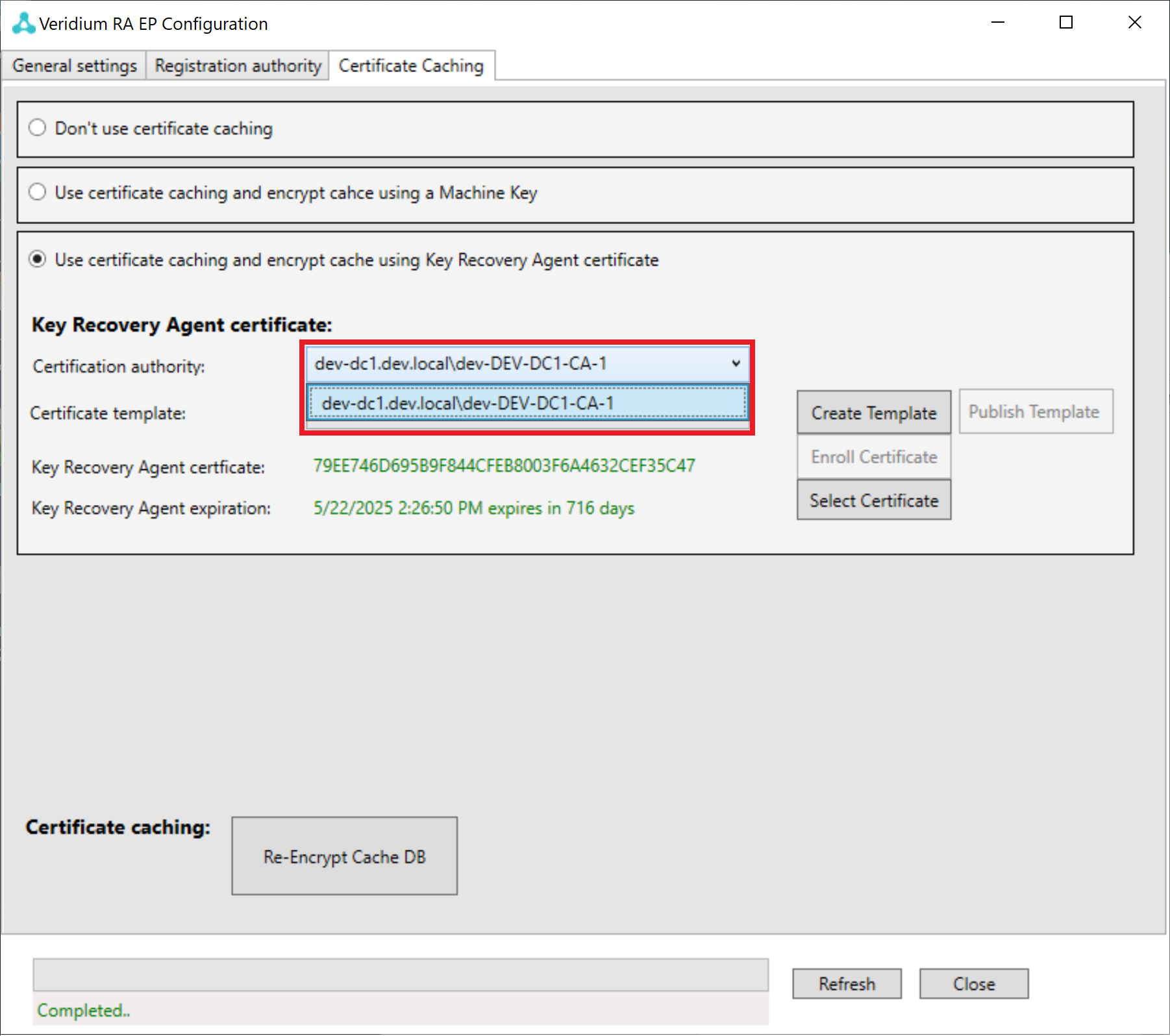
Task: Click the Publish Template button
Action: click(x=1035, y=412)
